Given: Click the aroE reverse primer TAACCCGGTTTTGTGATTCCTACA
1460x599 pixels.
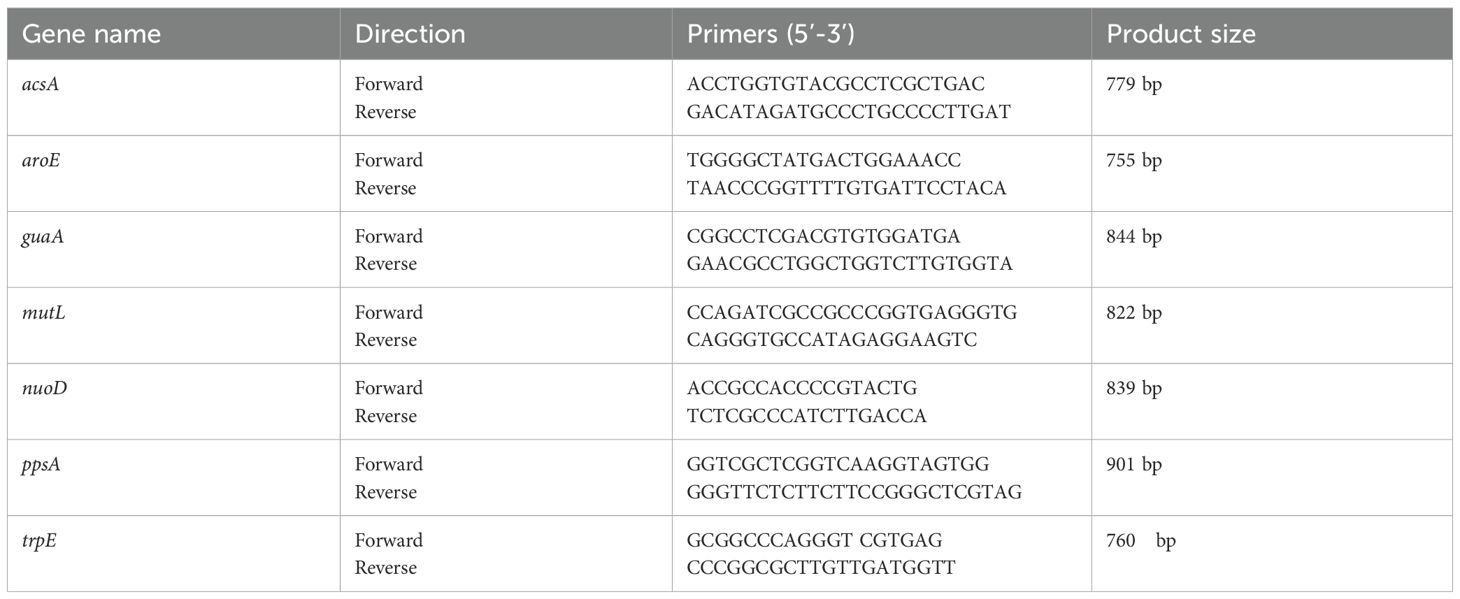Looking at the screenshot, I should pos(846,188).
